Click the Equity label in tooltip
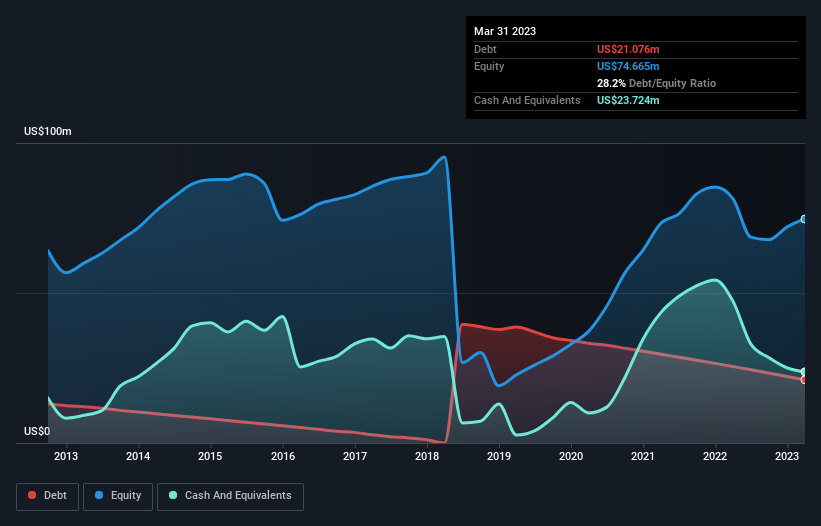 click(489, 66)
